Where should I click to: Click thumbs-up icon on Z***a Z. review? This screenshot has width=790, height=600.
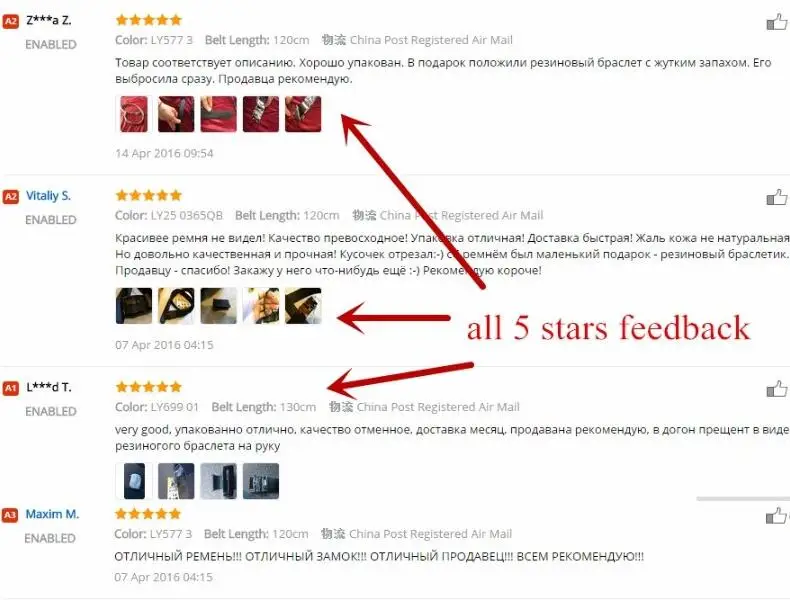[776, 22]
